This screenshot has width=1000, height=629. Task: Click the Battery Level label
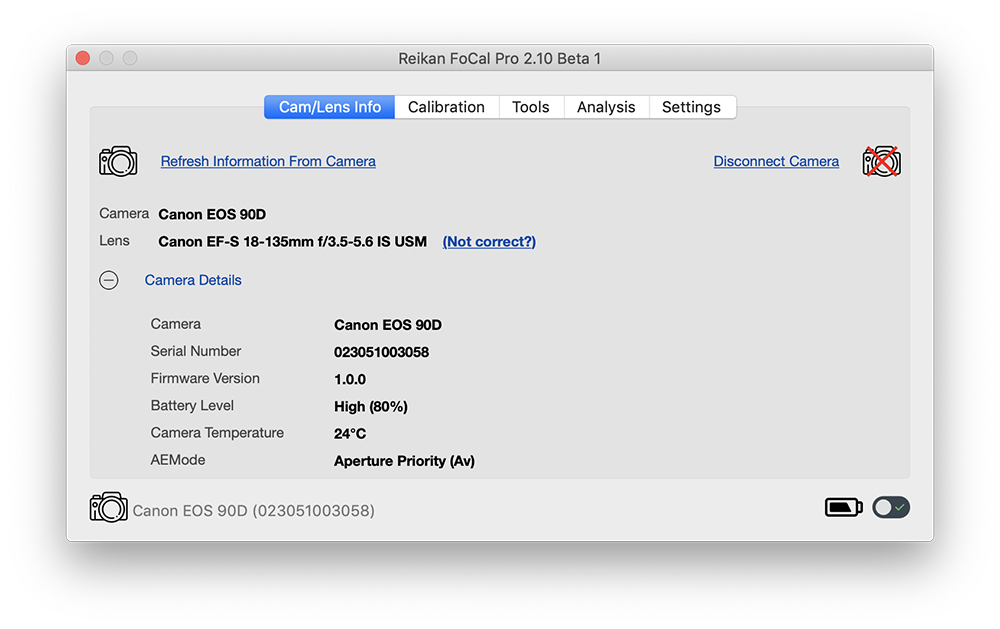click(192, 406)
